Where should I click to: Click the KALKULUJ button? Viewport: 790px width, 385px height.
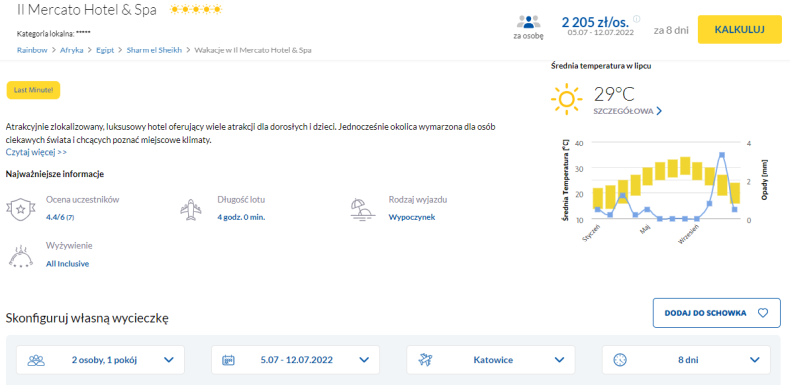[x=740, y=29]
